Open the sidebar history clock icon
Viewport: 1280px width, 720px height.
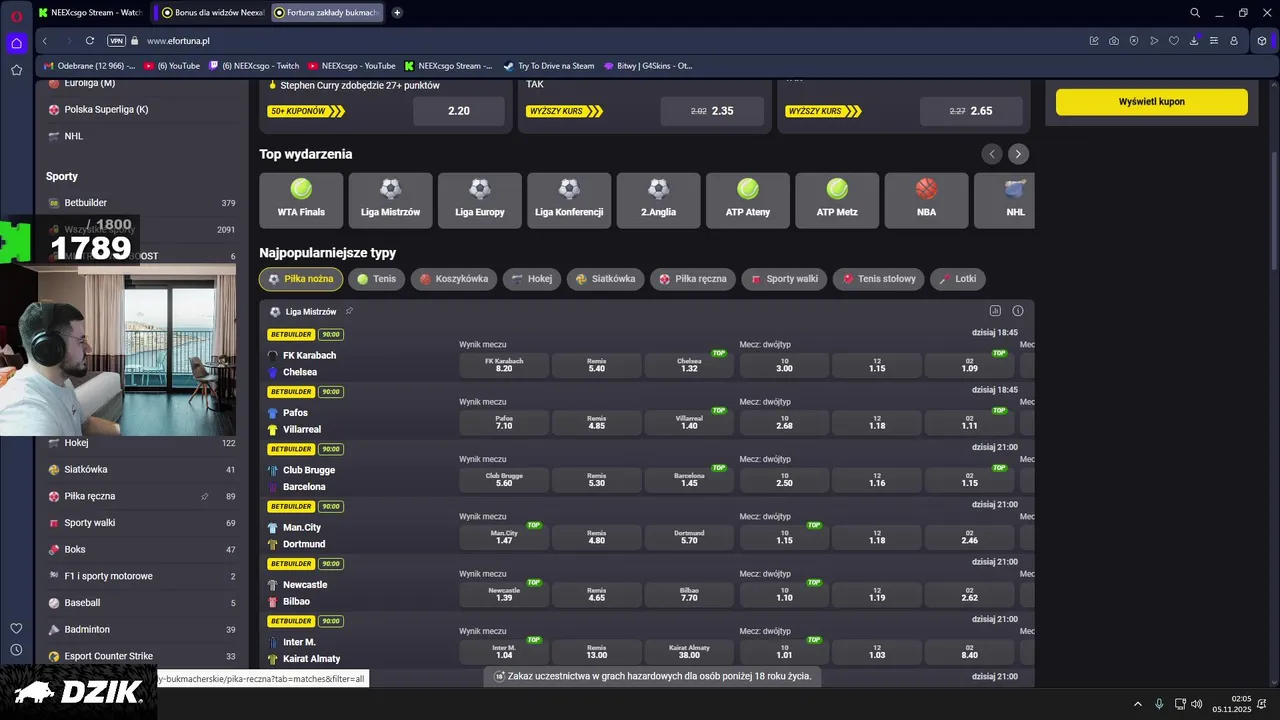click(x=16, y=650)
